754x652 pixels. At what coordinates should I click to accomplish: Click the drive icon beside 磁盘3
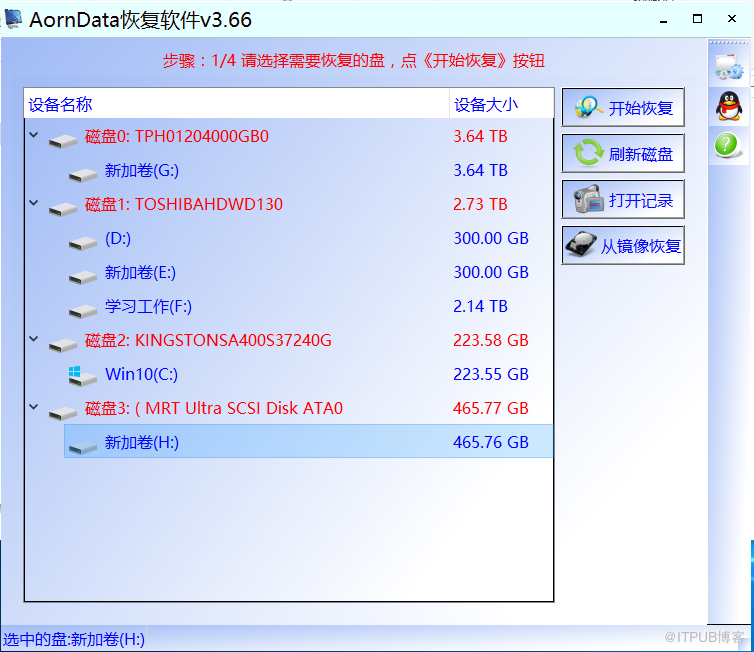point(63,413)
